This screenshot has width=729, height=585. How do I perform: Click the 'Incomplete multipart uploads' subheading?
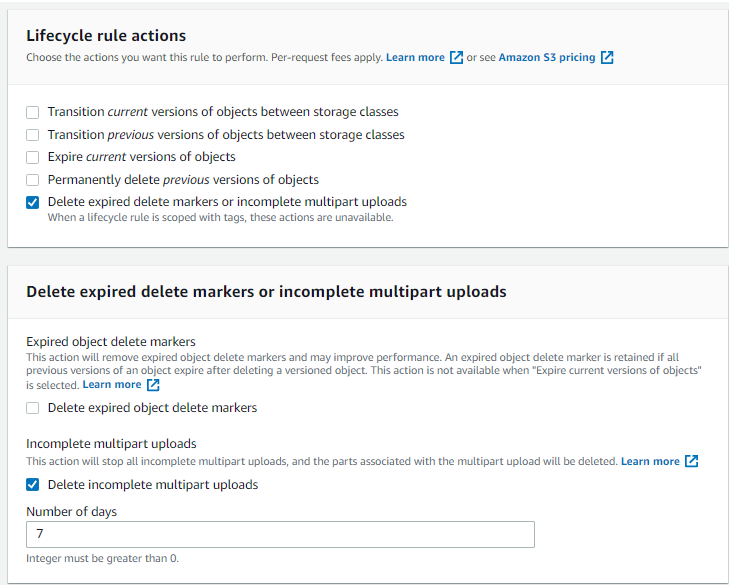[x=111, y=444]
